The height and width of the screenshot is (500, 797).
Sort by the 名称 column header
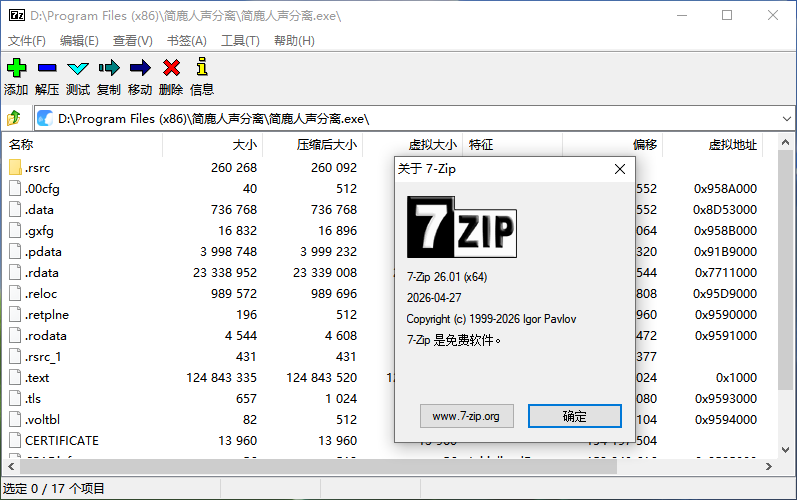pyautogui.click(x=83, y=145)
